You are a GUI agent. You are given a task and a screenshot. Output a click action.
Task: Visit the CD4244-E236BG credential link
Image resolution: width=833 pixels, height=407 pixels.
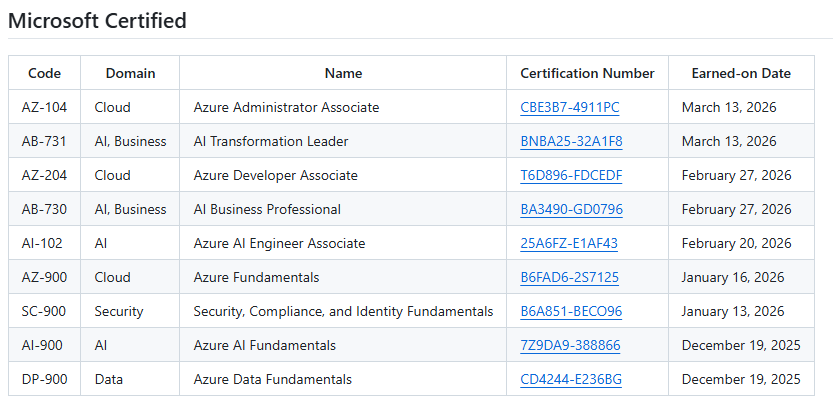tap(571, 379)
